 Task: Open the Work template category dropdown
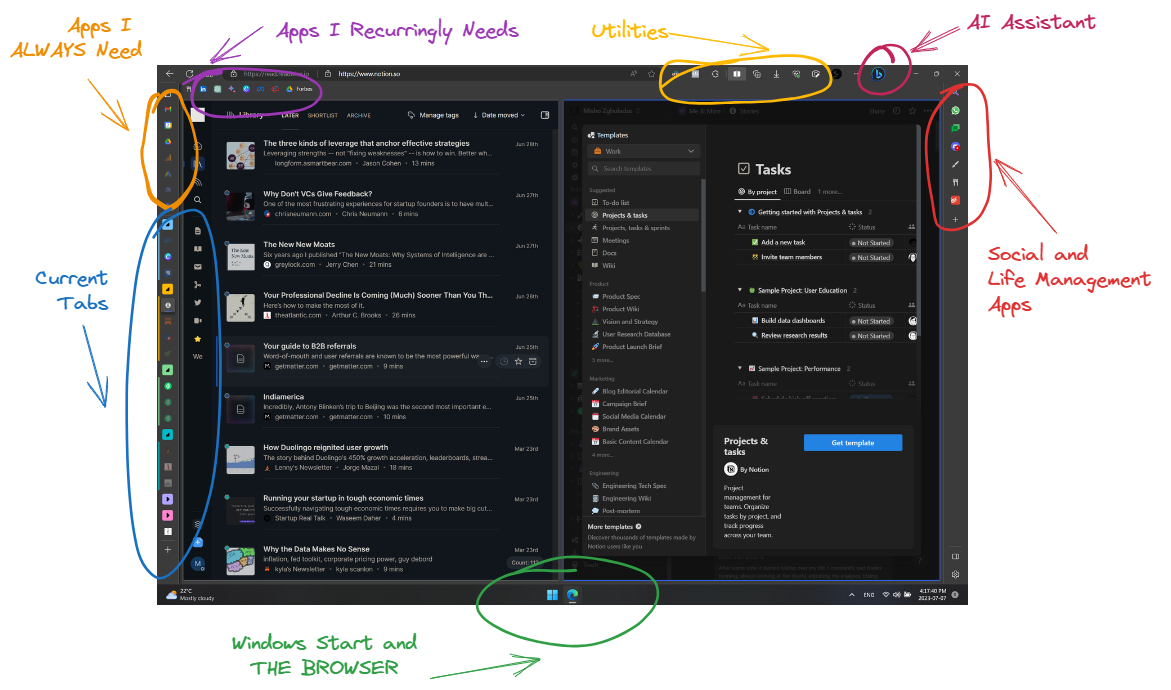click(x=644, y=151)
